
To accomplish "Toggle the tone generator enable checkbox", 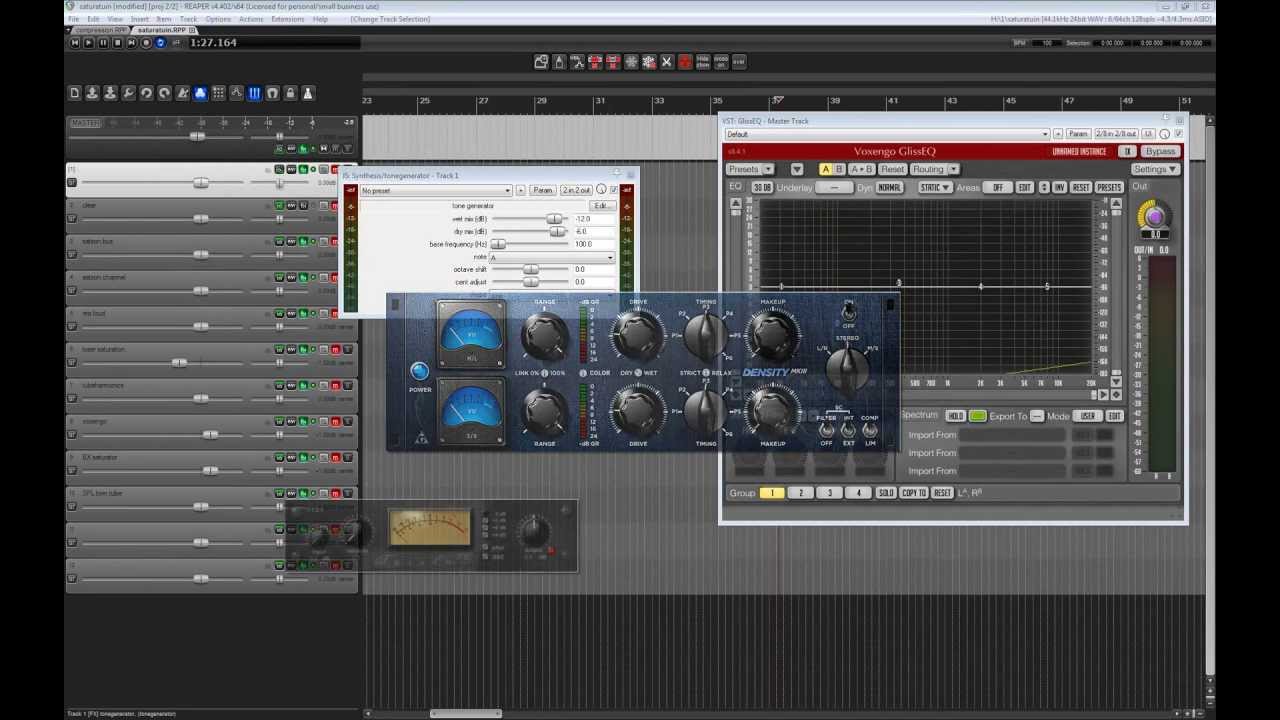I will [614, 190].
